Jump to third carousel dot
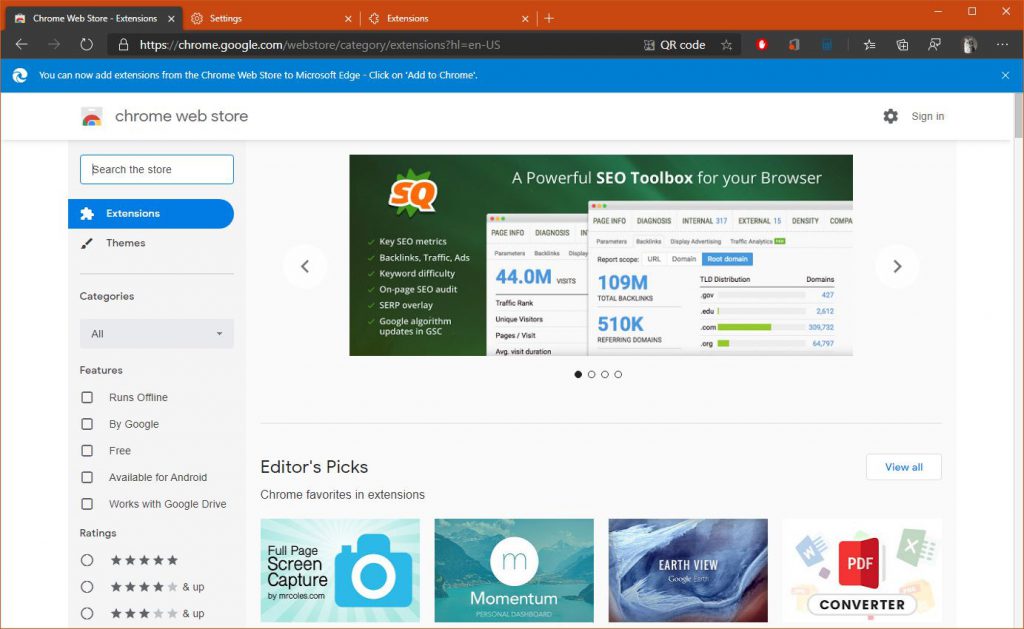Screen dimensions: 1024x629 (605, 374)
